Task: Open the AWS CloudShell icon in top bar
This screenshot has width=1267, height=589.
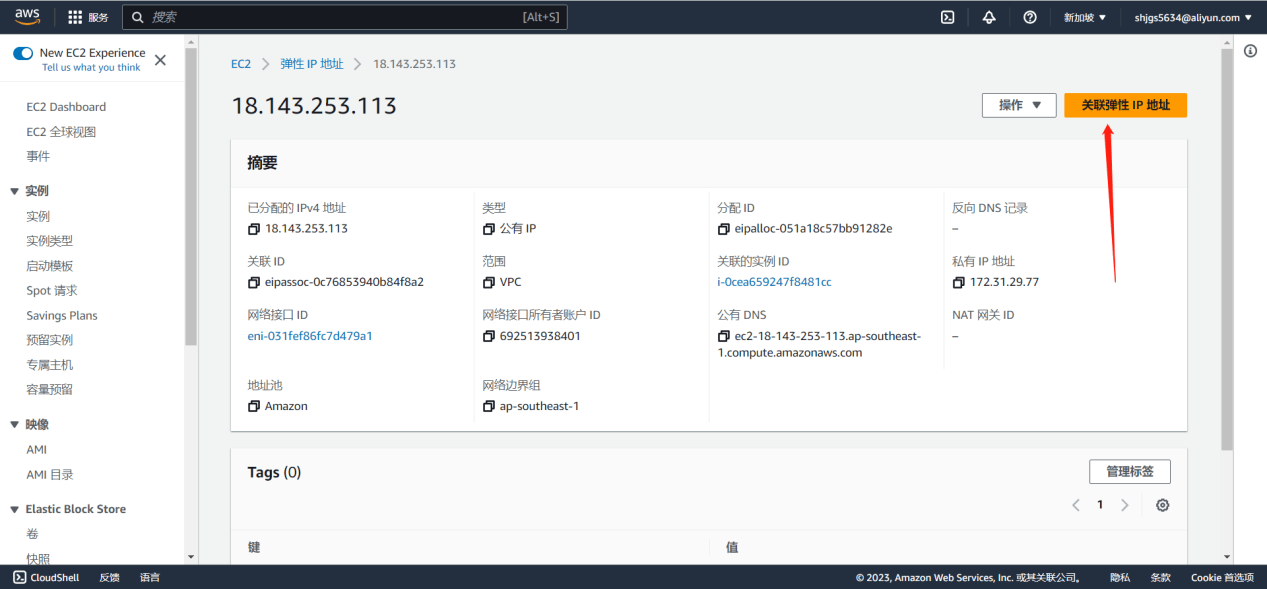Action: coord(947,17)
